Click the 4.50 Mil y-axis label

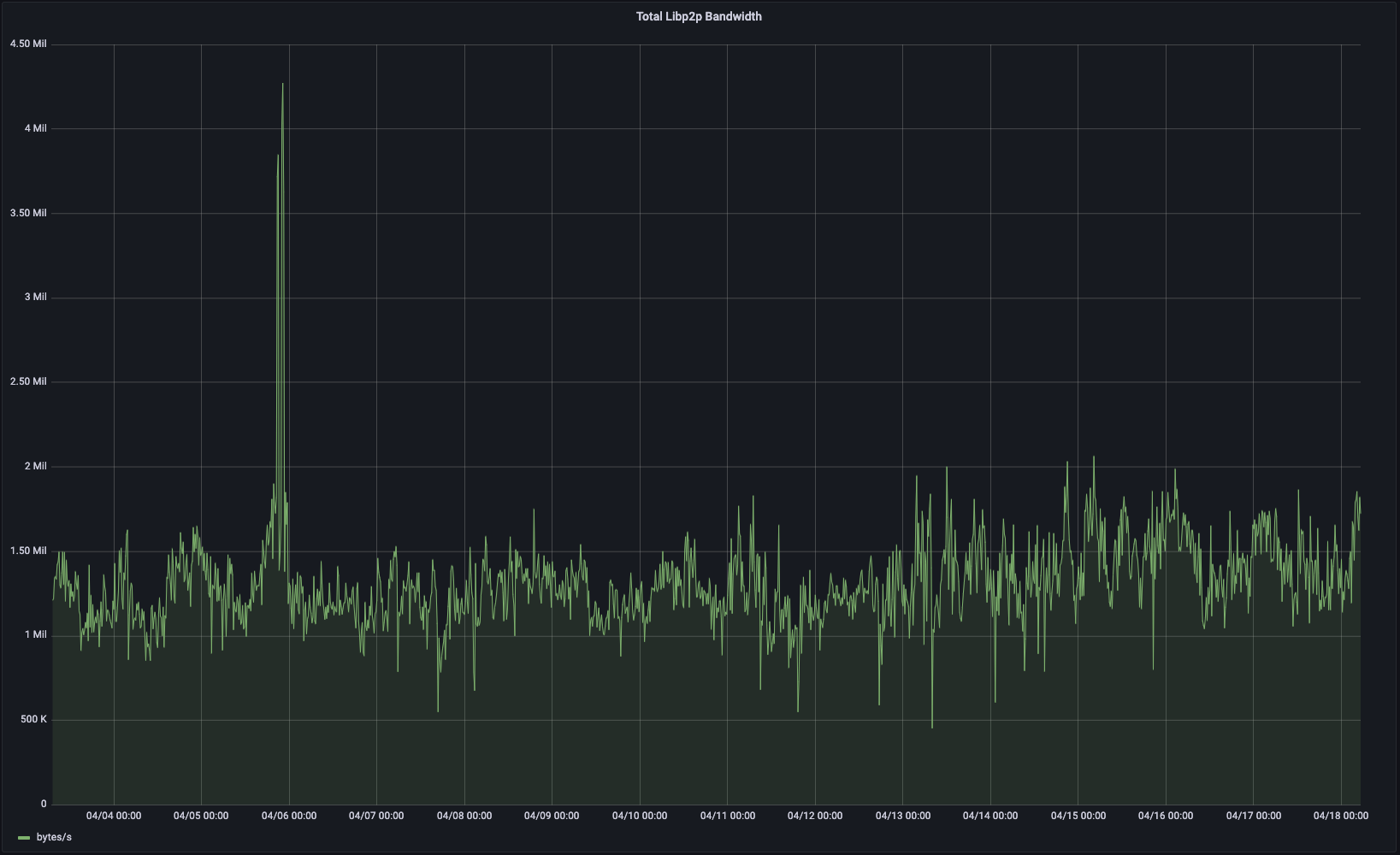[x=28, y=44]
